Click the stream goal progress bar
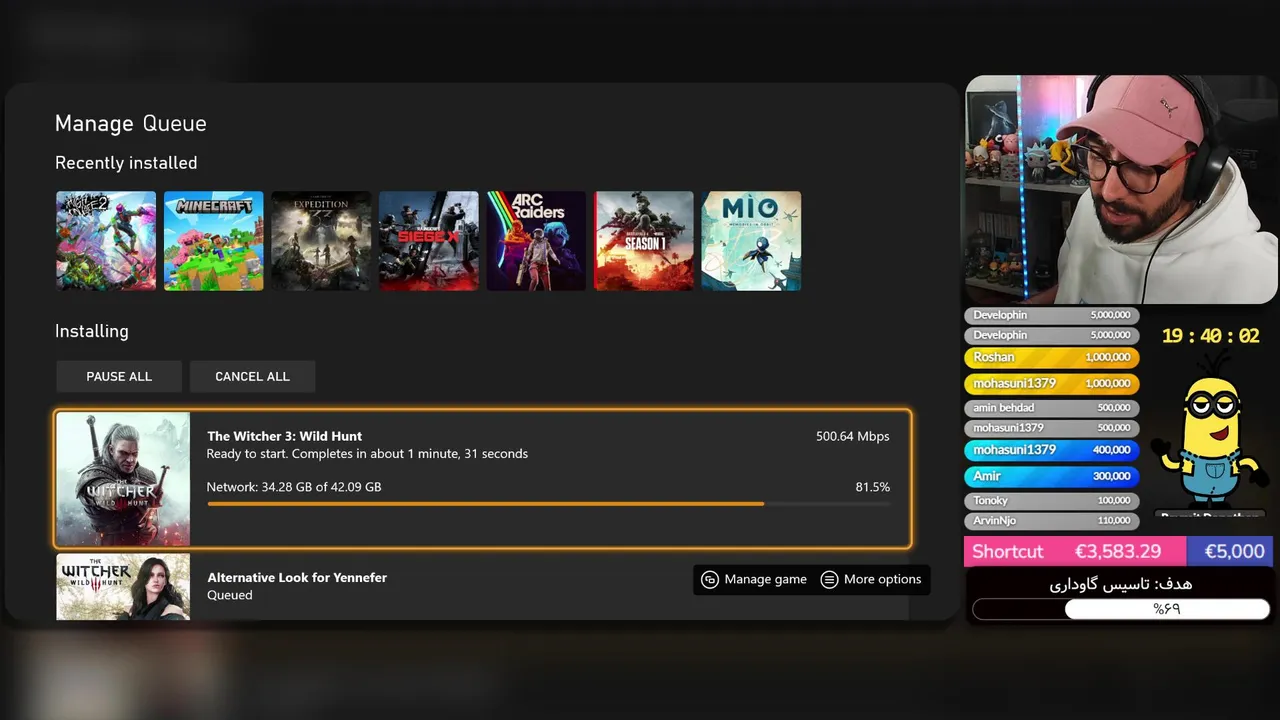1280x720 pixels. [1121, 609]
